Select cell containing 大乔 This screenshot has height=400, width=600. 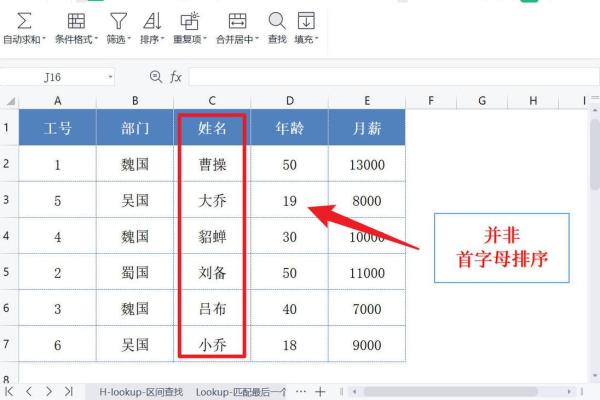click(212, 200)
